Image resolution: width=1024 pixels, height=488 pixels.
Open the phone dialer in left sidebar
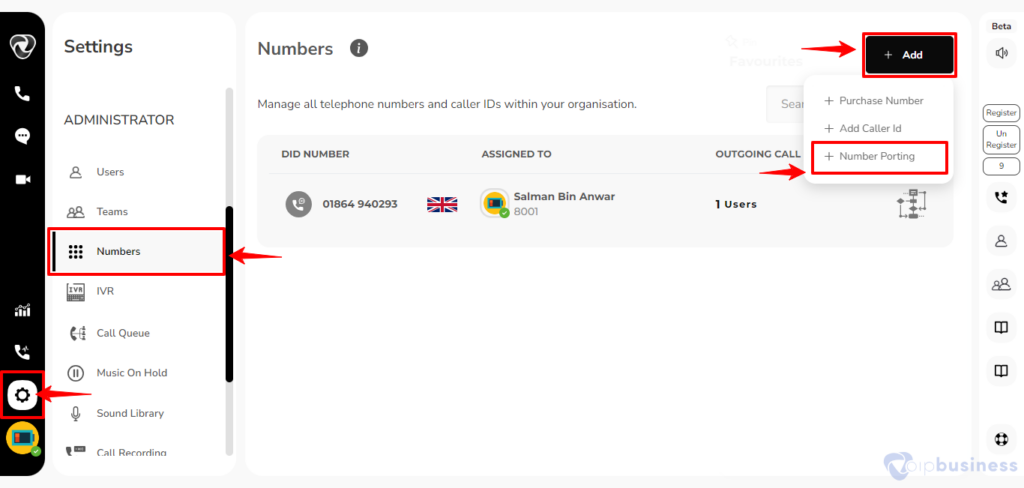click(x=22, y=93)
